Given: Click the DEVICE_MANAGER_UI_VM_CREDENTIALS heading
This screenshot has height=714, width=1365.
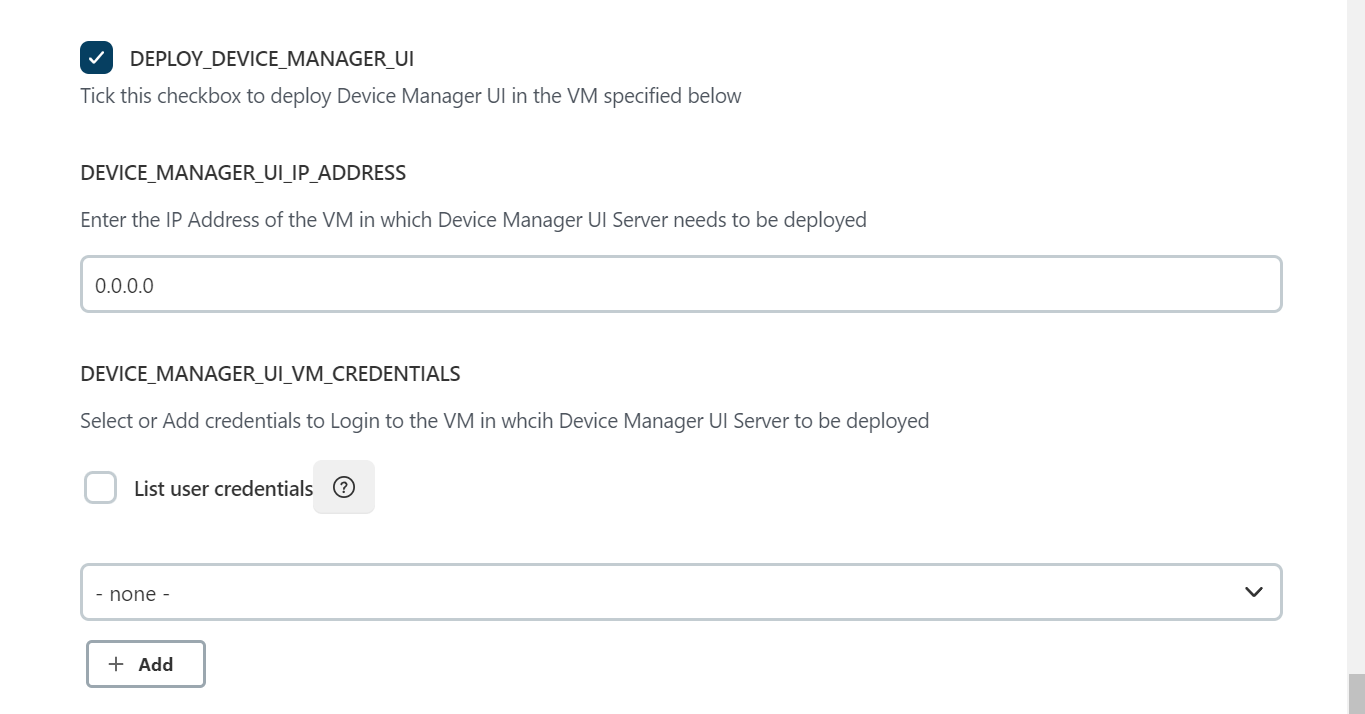Looking at the screenshot, I should (x=270, y=374).
